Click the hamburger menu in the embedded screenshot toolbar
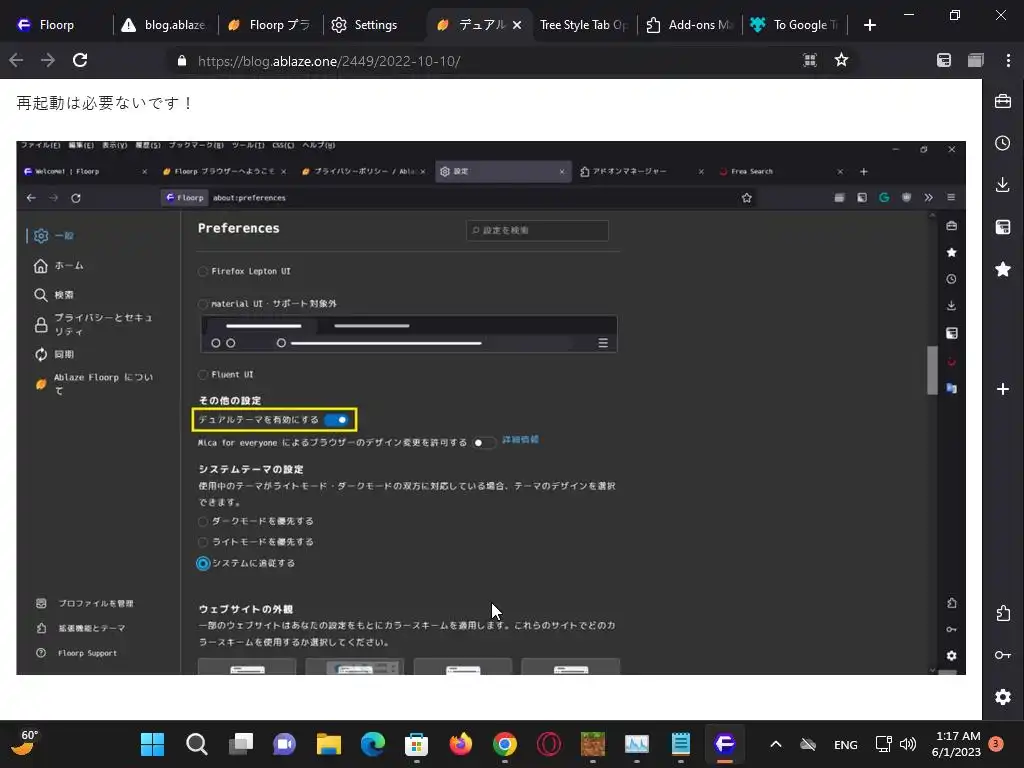Screen dimensions: 1024x768 [x=951, y=197]
